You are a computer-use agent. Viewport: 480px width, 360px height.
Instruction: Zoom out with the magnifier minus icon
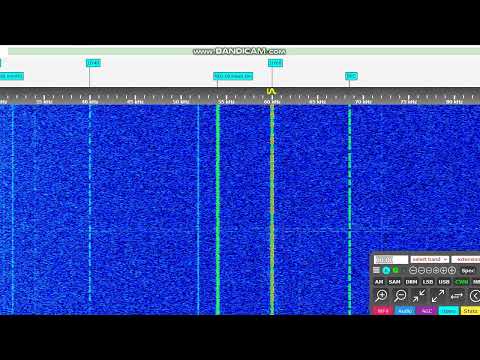pos(400,296)
